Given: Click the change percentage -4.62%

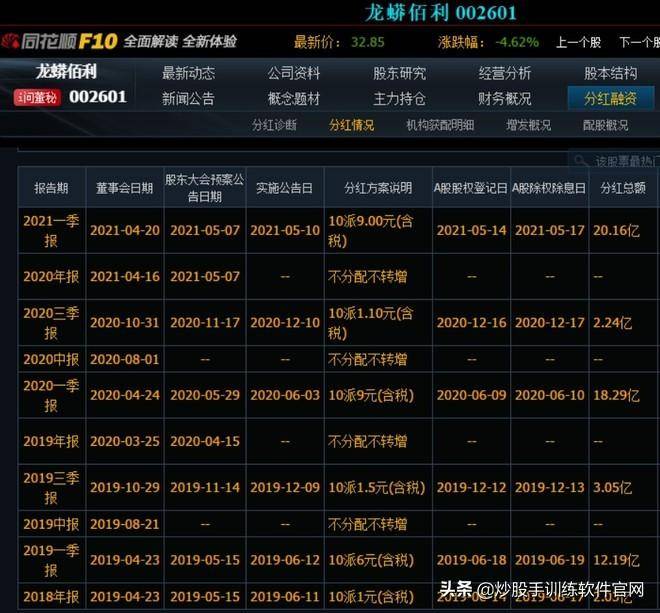Looking at the screenshot, I should pos(517,42).
